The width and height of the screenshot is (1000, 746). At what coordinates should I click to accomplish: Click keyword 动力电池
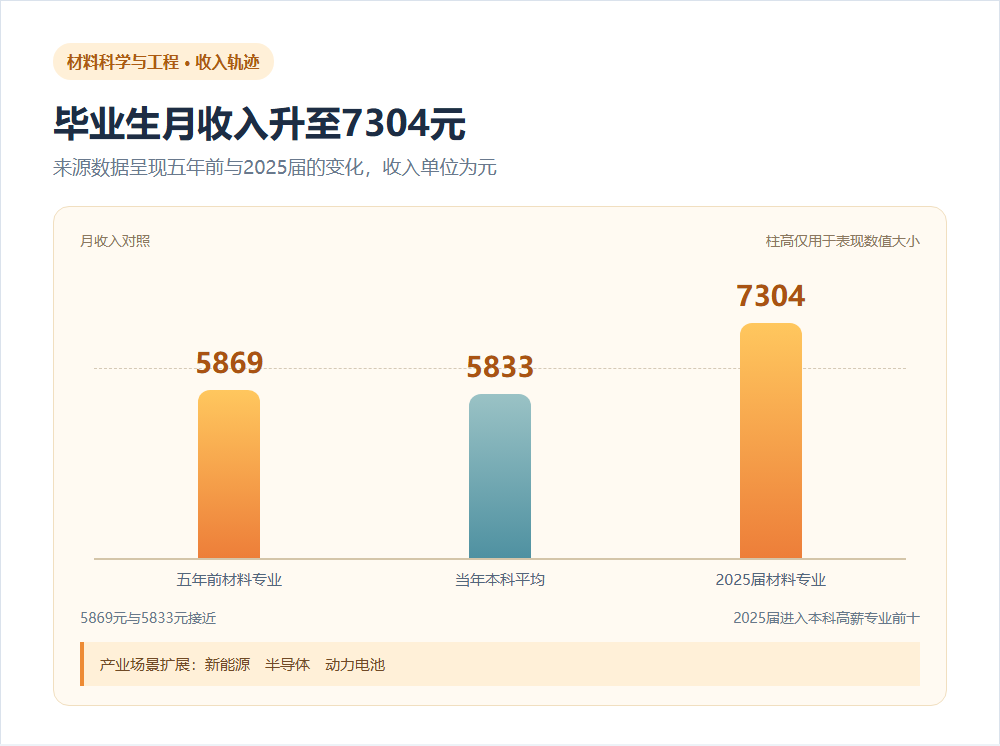pyautogui.click(x=355, y=664)
